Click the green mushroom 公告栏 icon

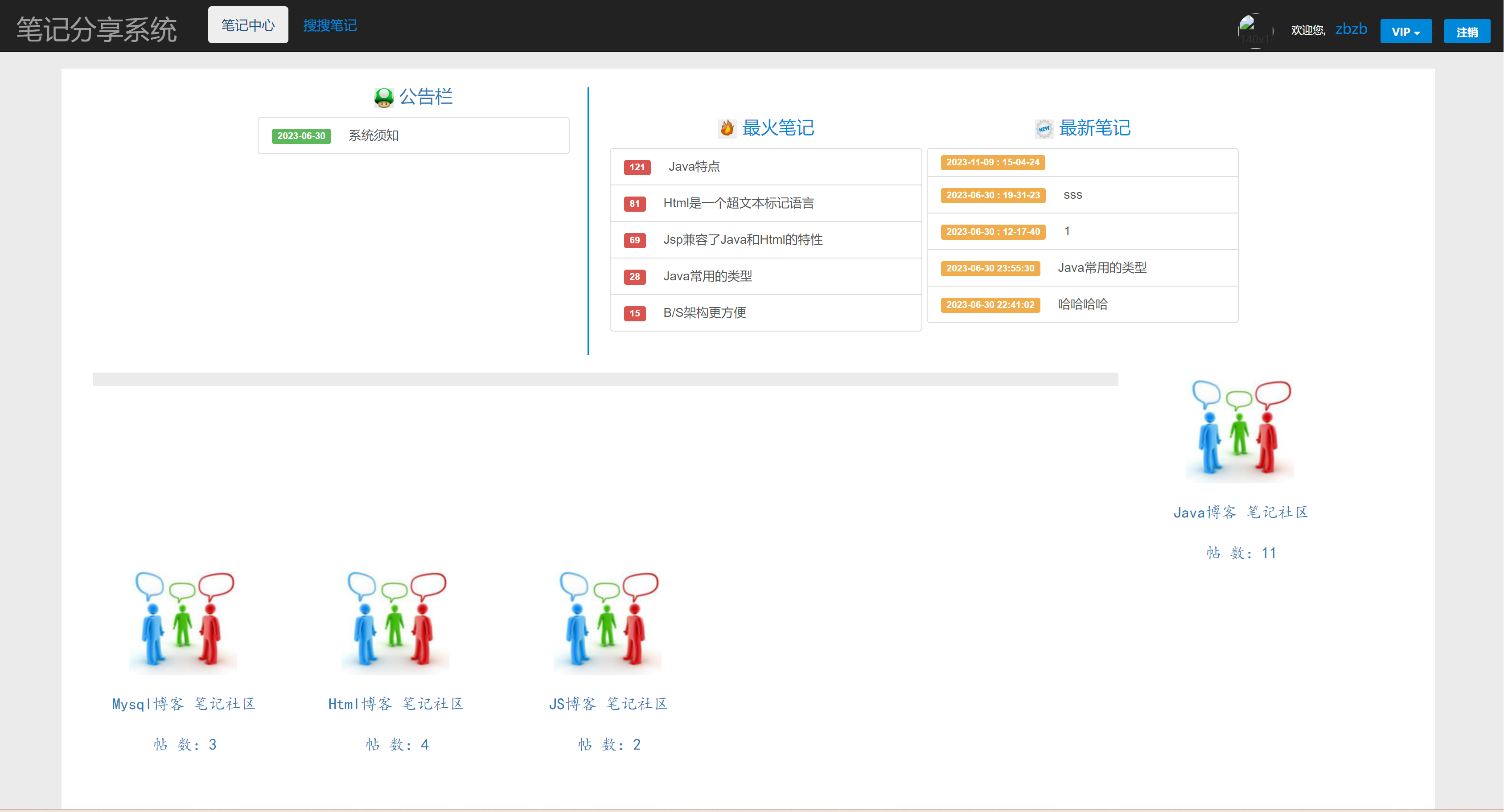pyautogui.click(x=384, y=98)
